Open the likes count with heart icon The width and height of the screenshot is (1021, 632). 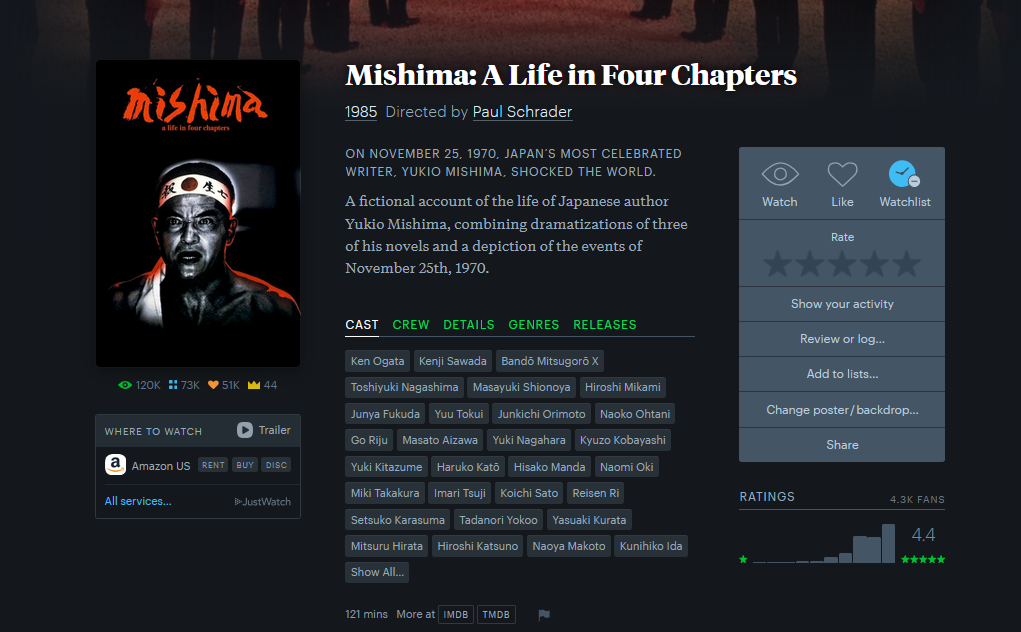coord(223,385)
